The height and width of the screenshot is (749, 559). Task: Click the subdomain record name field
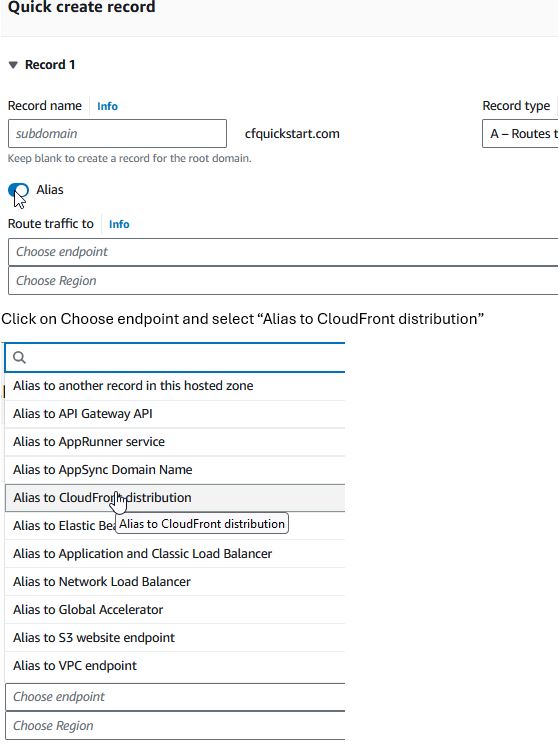click(x=117, y=134)
